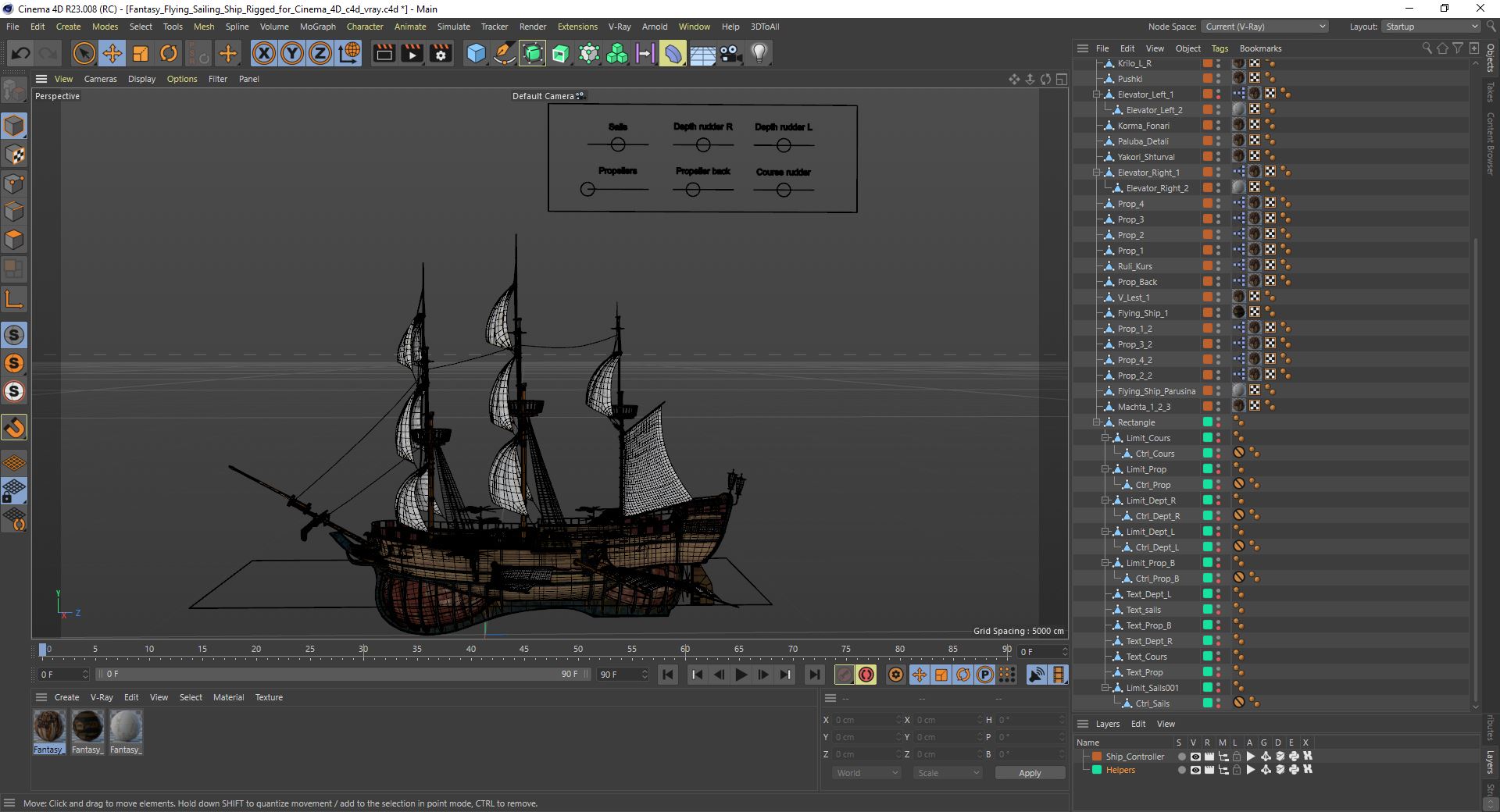Click the Record Active Objects button

point(845,675)
